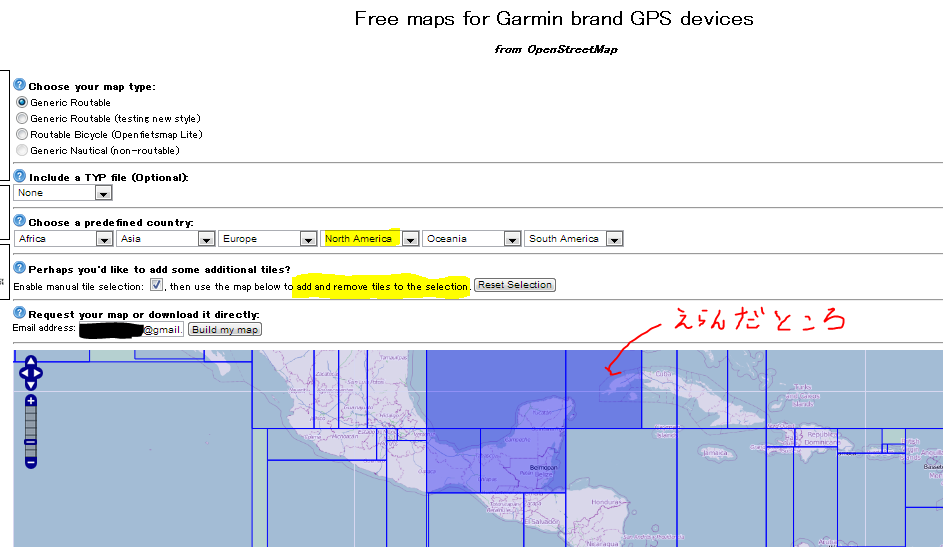Click help icon beside 'Choose your map type'

tap(19, 86)
